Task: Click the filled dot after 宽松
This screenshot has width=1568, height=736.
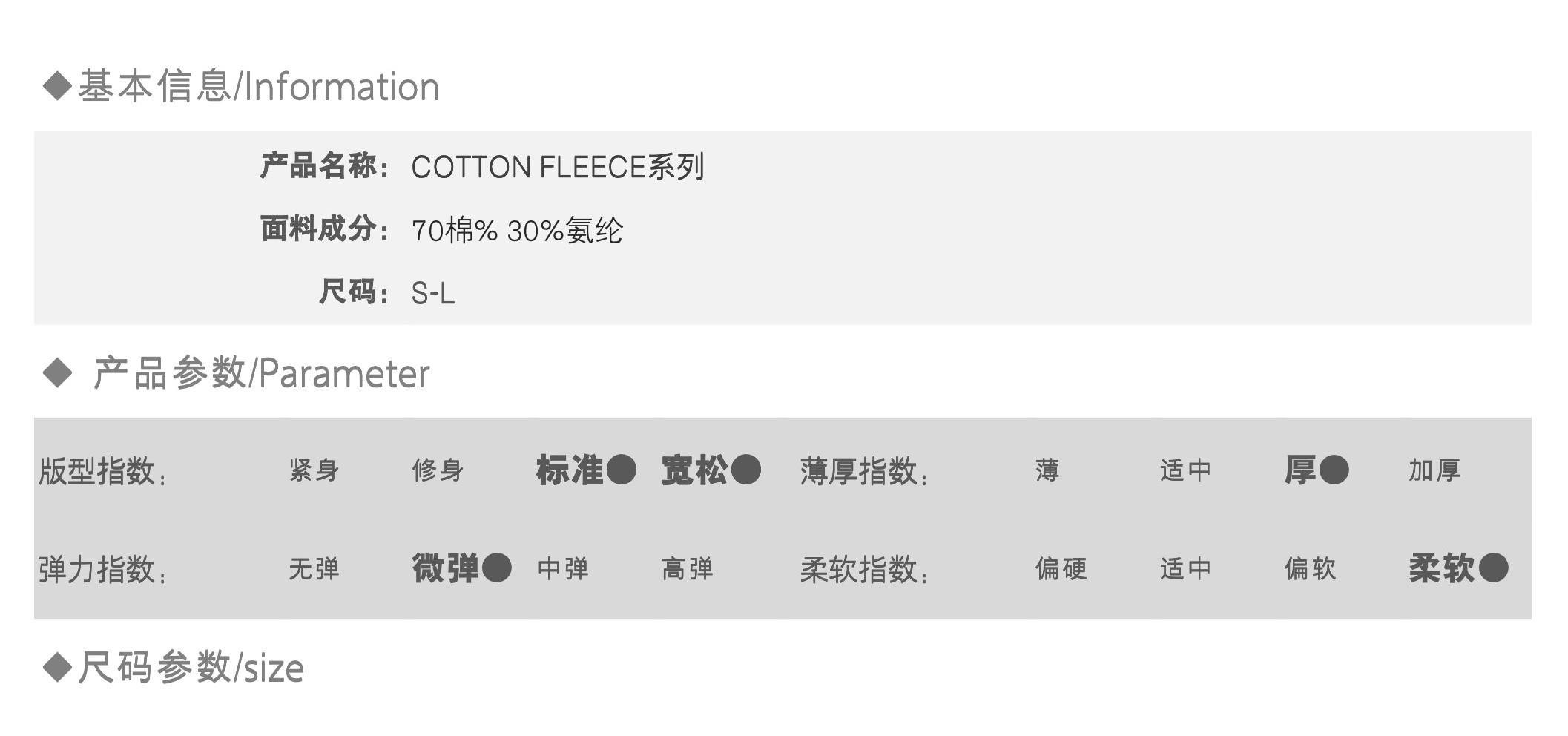Action: (745, 470)
